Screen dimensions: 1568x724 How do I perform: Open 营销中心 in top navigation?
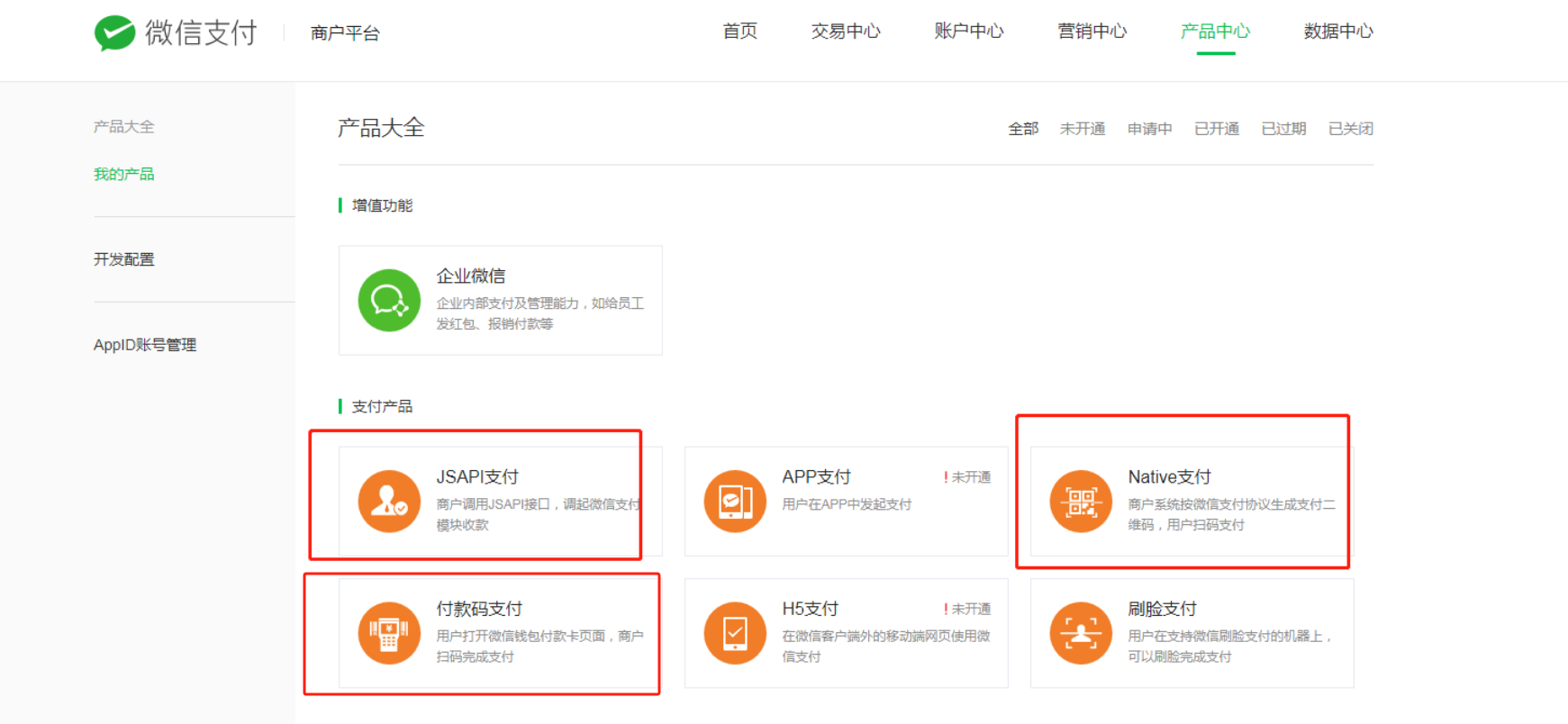[1092, 32]
